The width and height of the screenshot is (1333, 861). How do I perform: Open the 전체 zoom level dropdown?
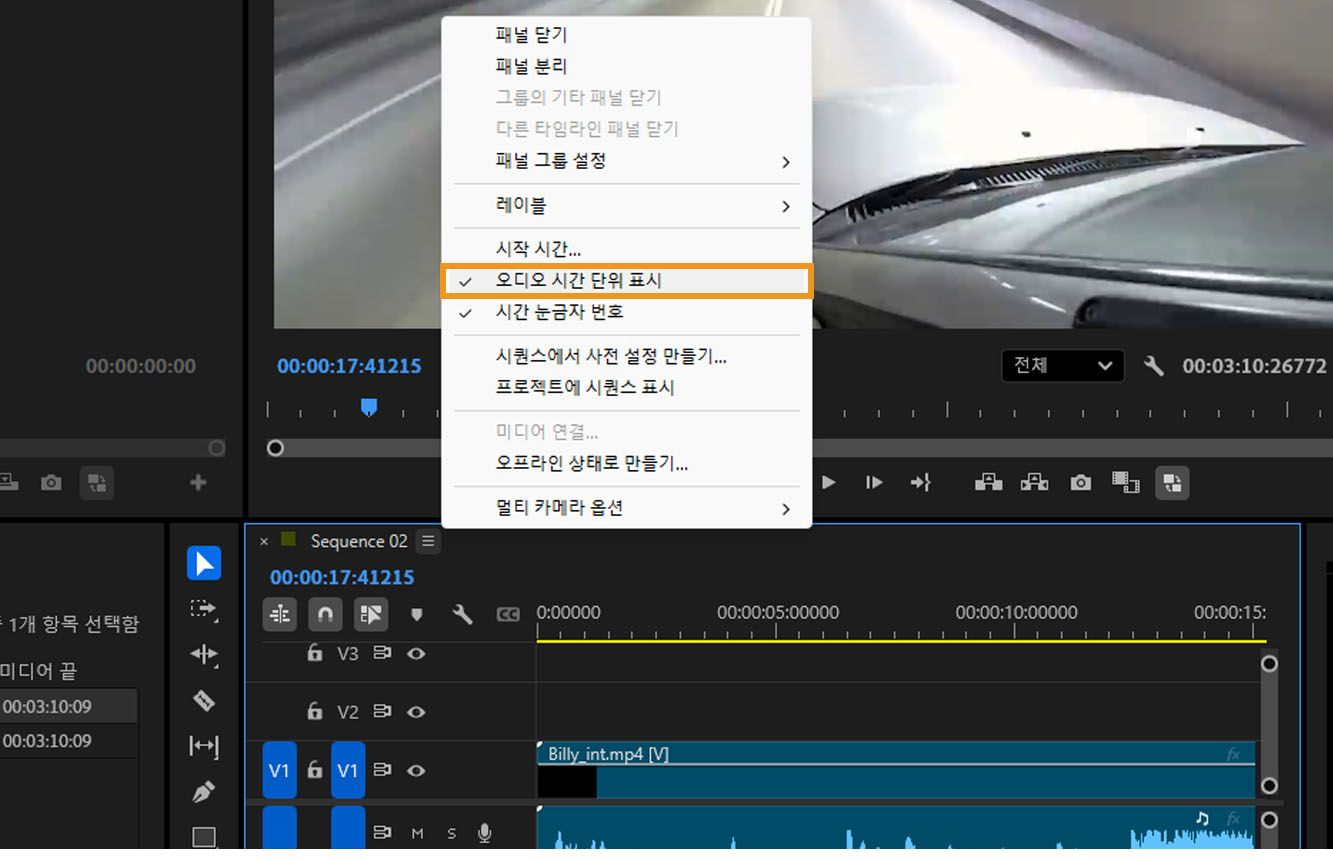coord(1062,366)
